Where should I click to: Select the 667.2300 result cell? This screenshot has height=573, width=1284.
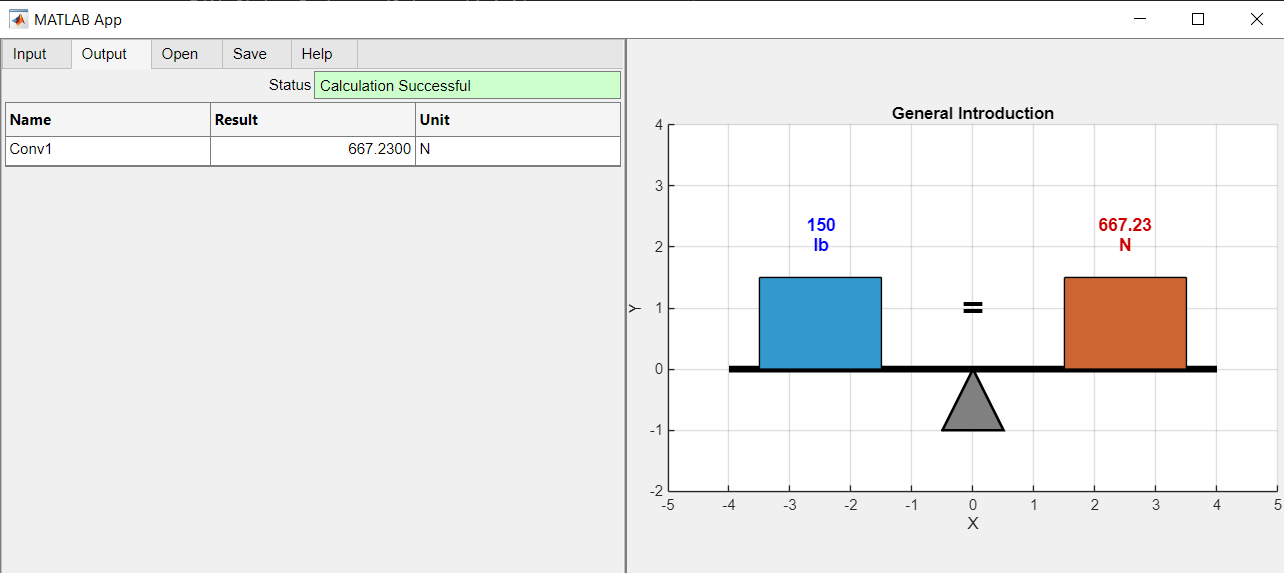click(x=313, y=150)
